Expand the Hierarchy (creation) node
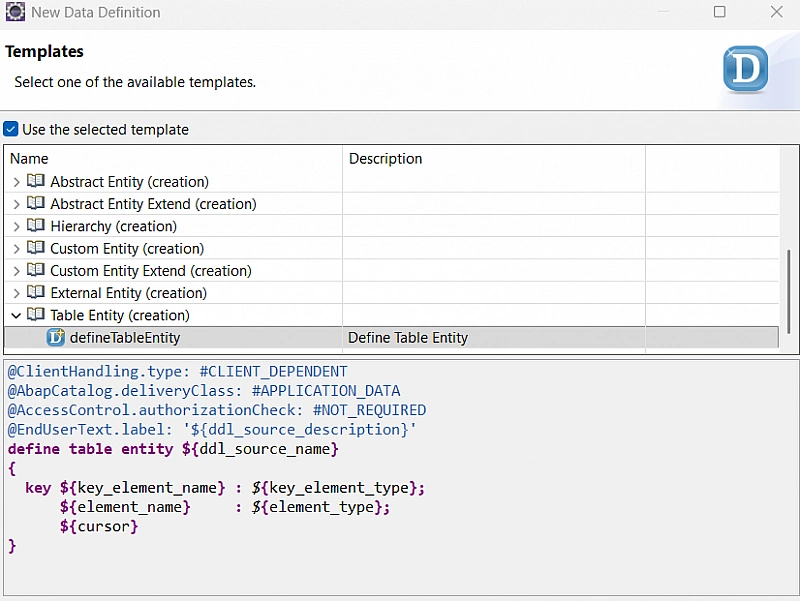 (x=16, y=226)
